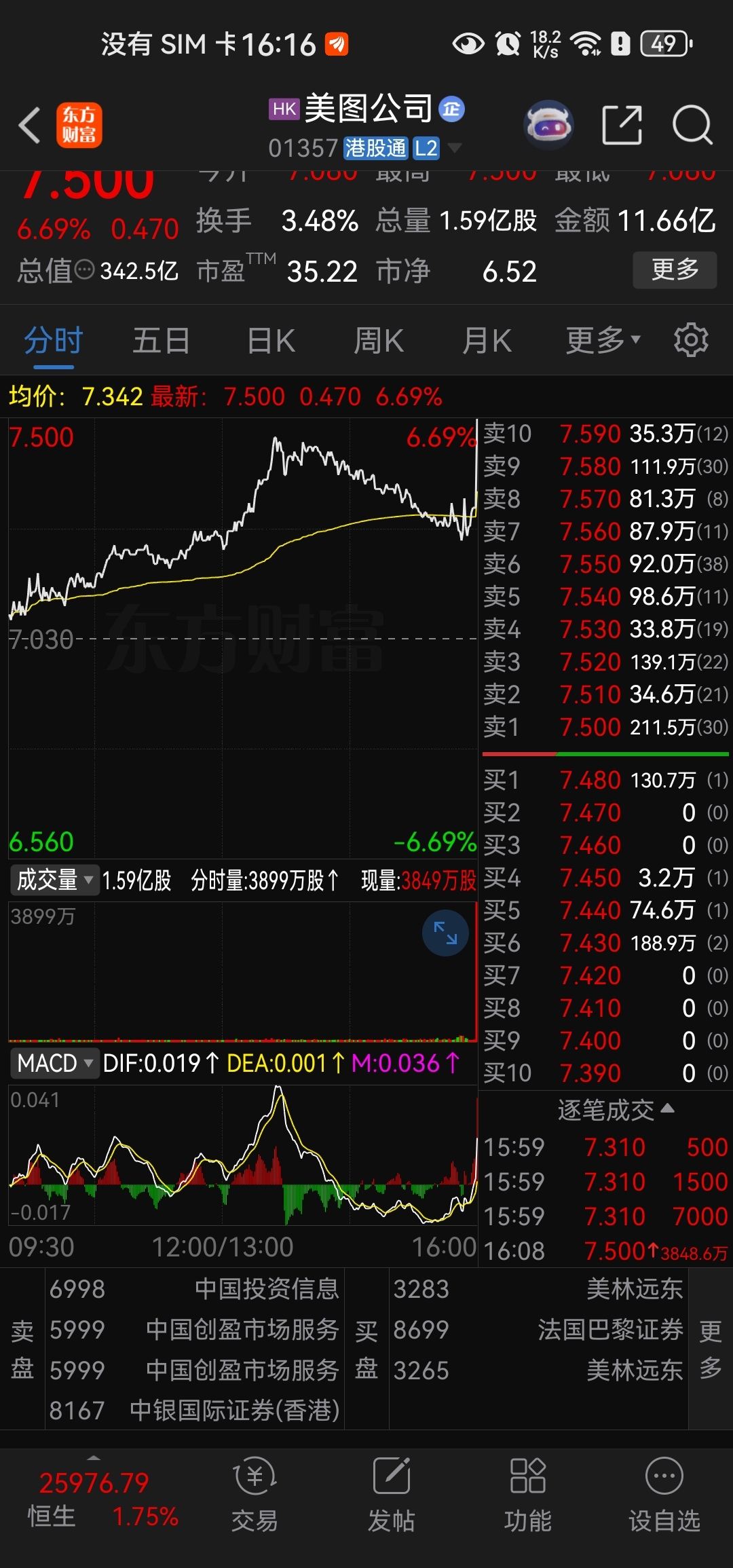This screenshot has height=1568, width=733.
Task: Switch to 日K tab
Action: pos(271,340)
